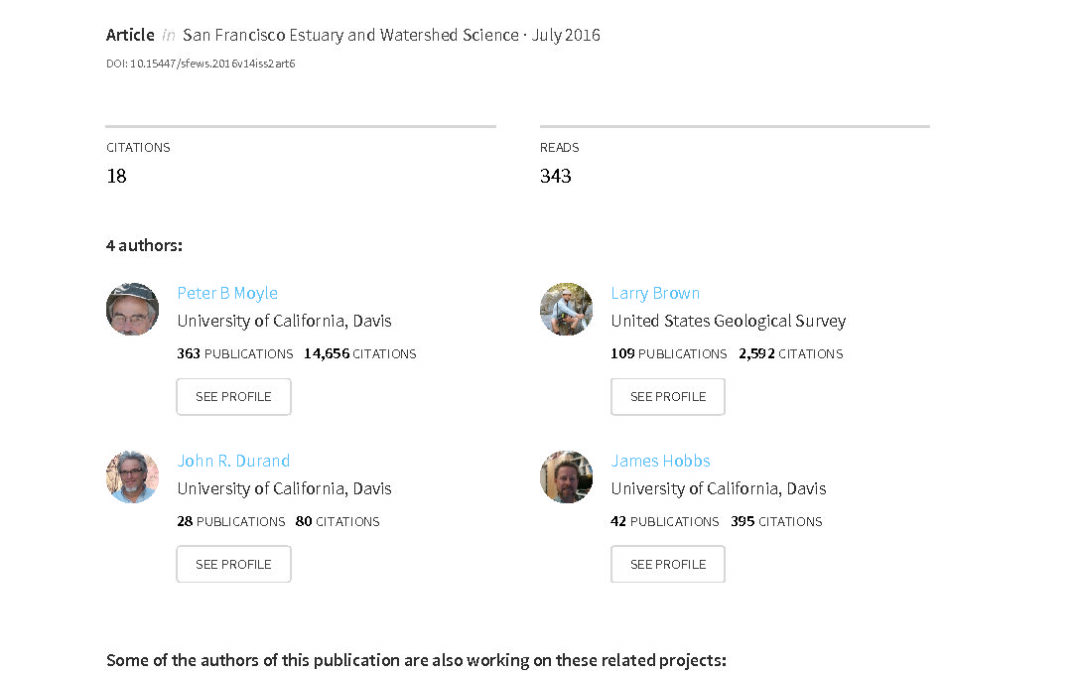The height and width of the screenshot is (675, 1080).
Task: Click See Profile under Larry Brown
Action: click(x=667, y=397)
